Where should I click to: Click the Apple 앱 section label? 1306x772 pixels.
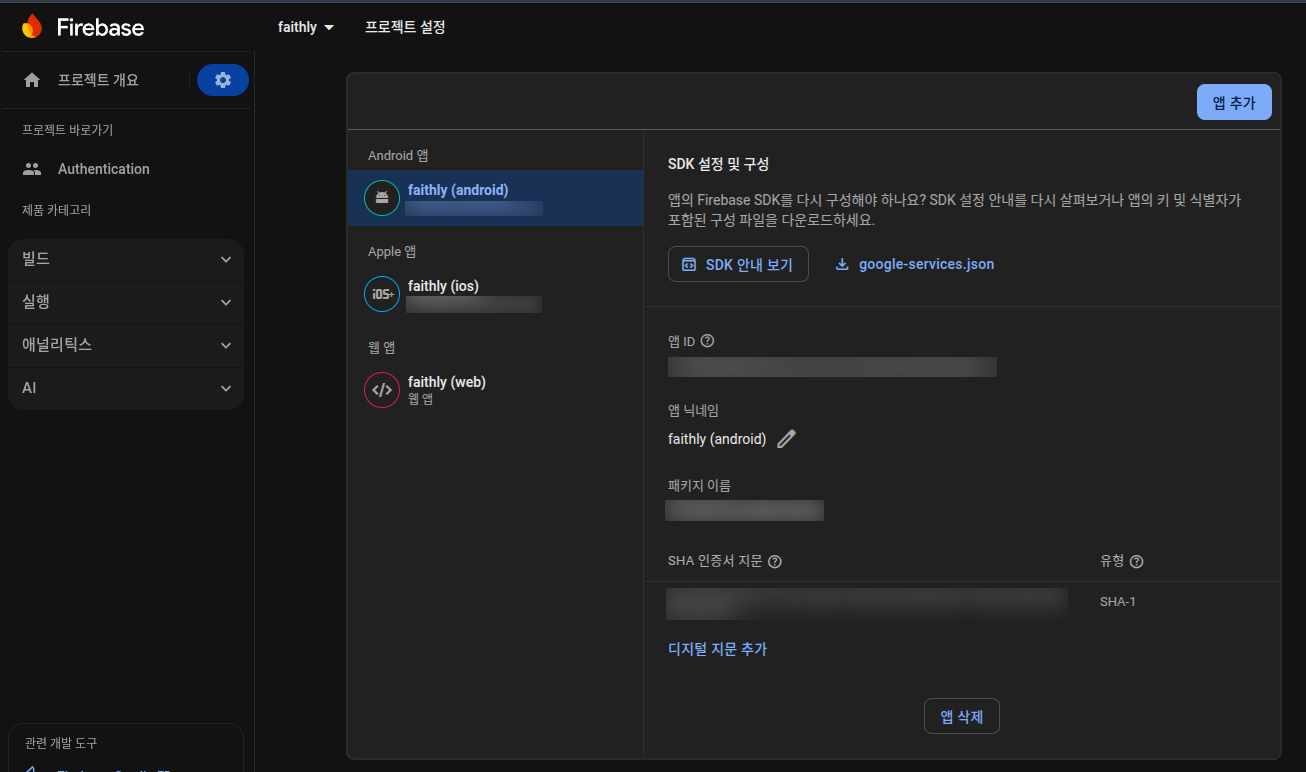pos(392,252)
